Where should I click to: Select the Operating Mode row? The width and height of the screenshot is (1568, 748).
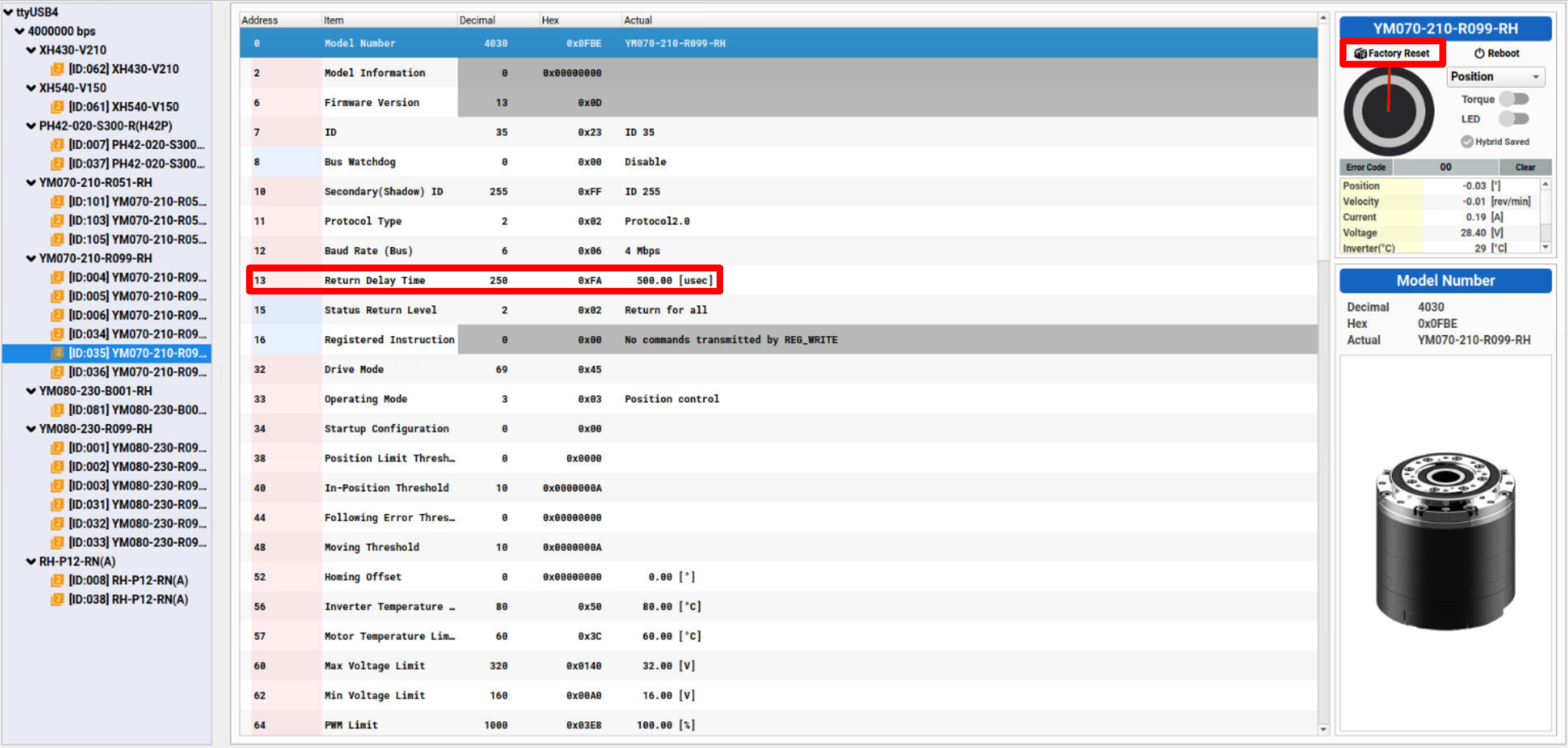pos(778,399)
